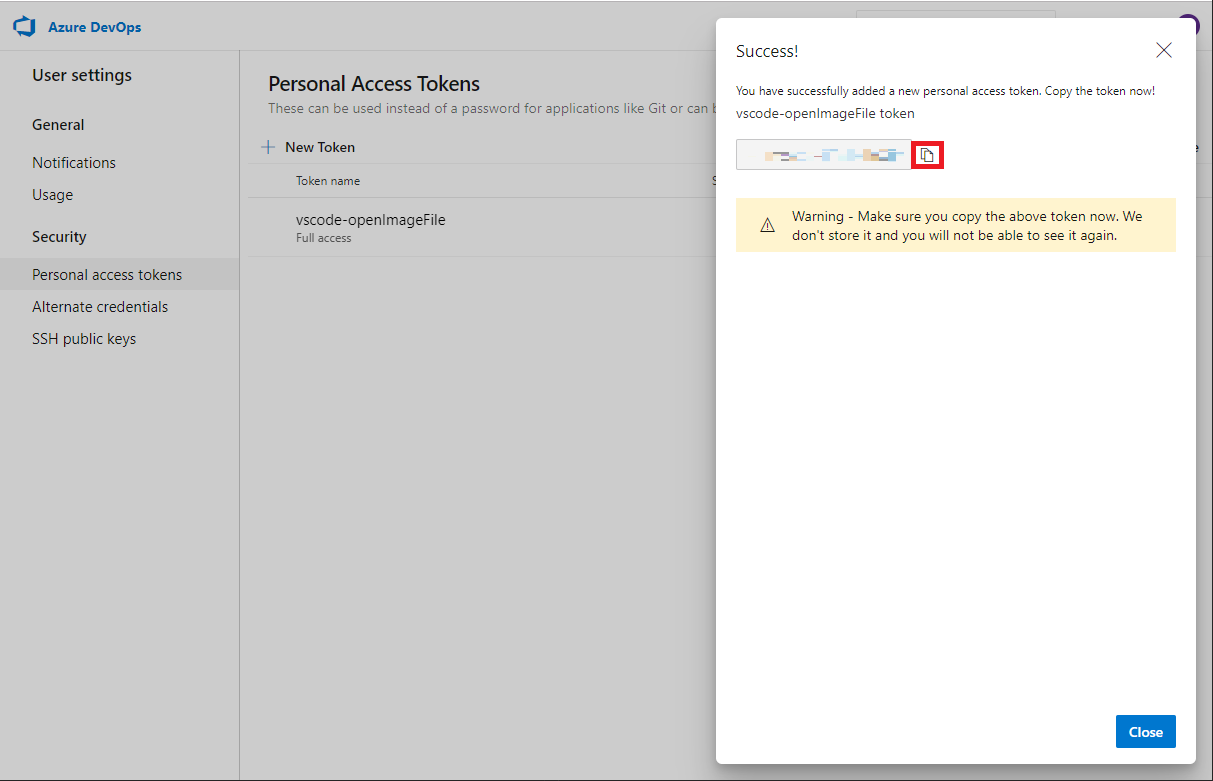Click the plus icon beside New Token

(x=268, y=147)
